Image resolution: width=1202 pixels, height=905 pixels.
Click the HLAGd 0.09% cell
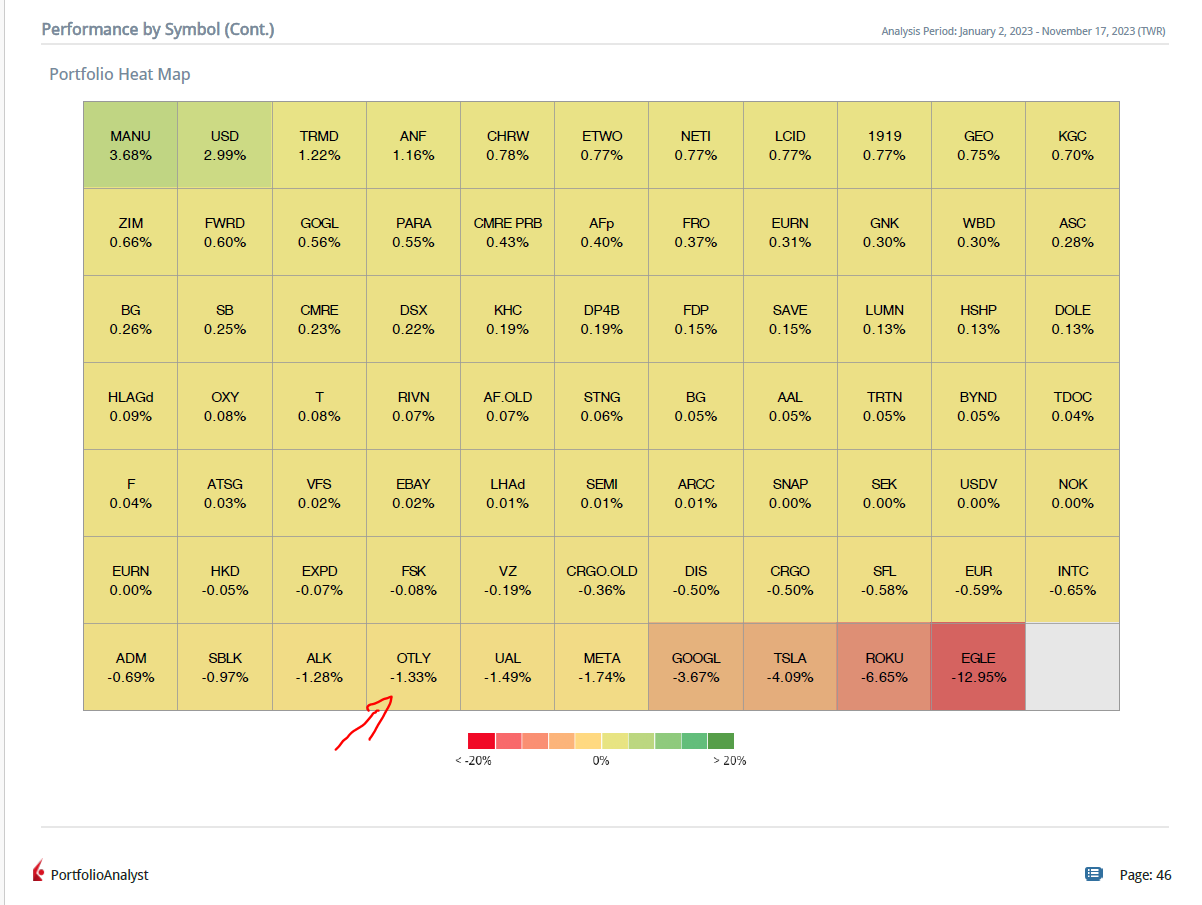point(130,406)
